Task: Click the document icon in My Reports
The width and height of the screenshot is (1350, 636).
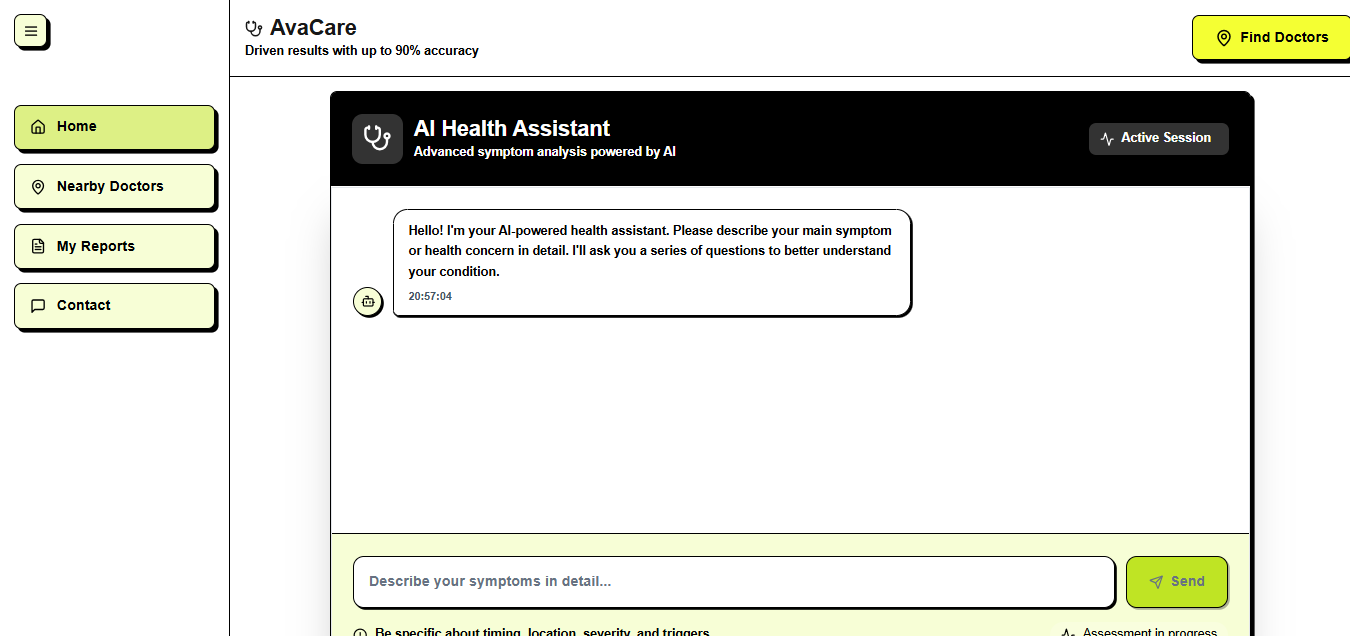Action: coord(38,246)
